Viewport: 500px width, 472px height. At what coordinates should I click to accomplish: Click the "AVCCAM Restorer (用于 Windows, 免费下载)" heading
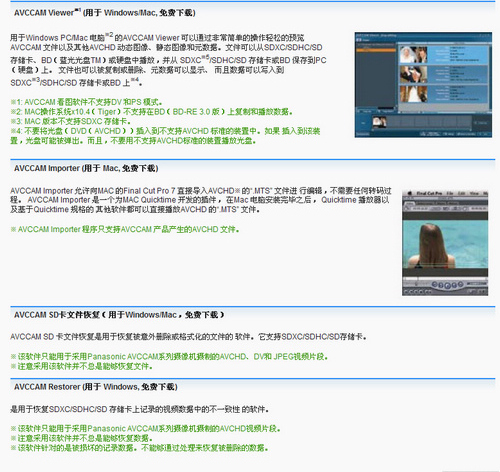[x=96, y=387]
